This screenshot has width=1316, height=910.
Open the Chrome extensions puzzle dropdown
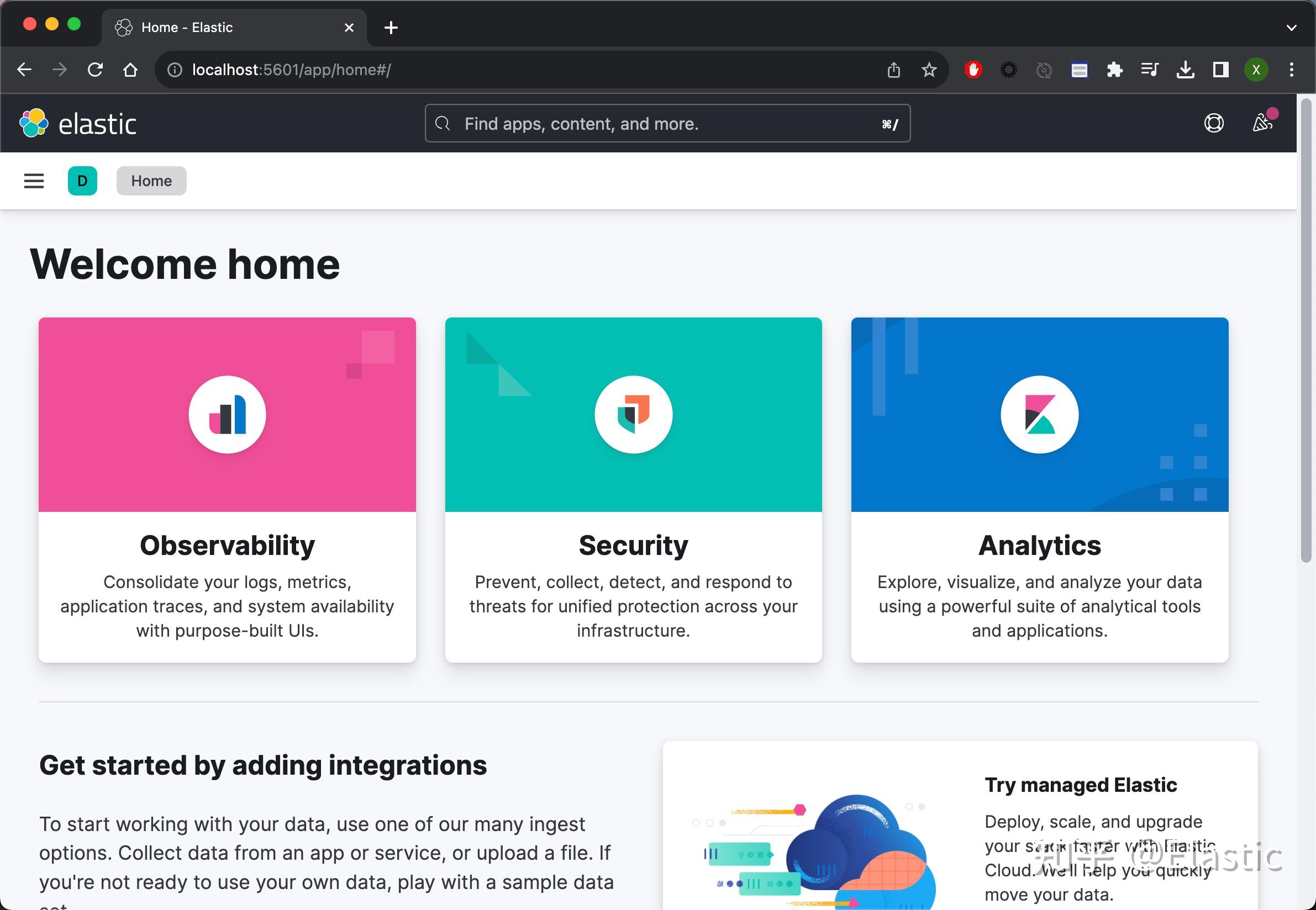(1114, 70)
